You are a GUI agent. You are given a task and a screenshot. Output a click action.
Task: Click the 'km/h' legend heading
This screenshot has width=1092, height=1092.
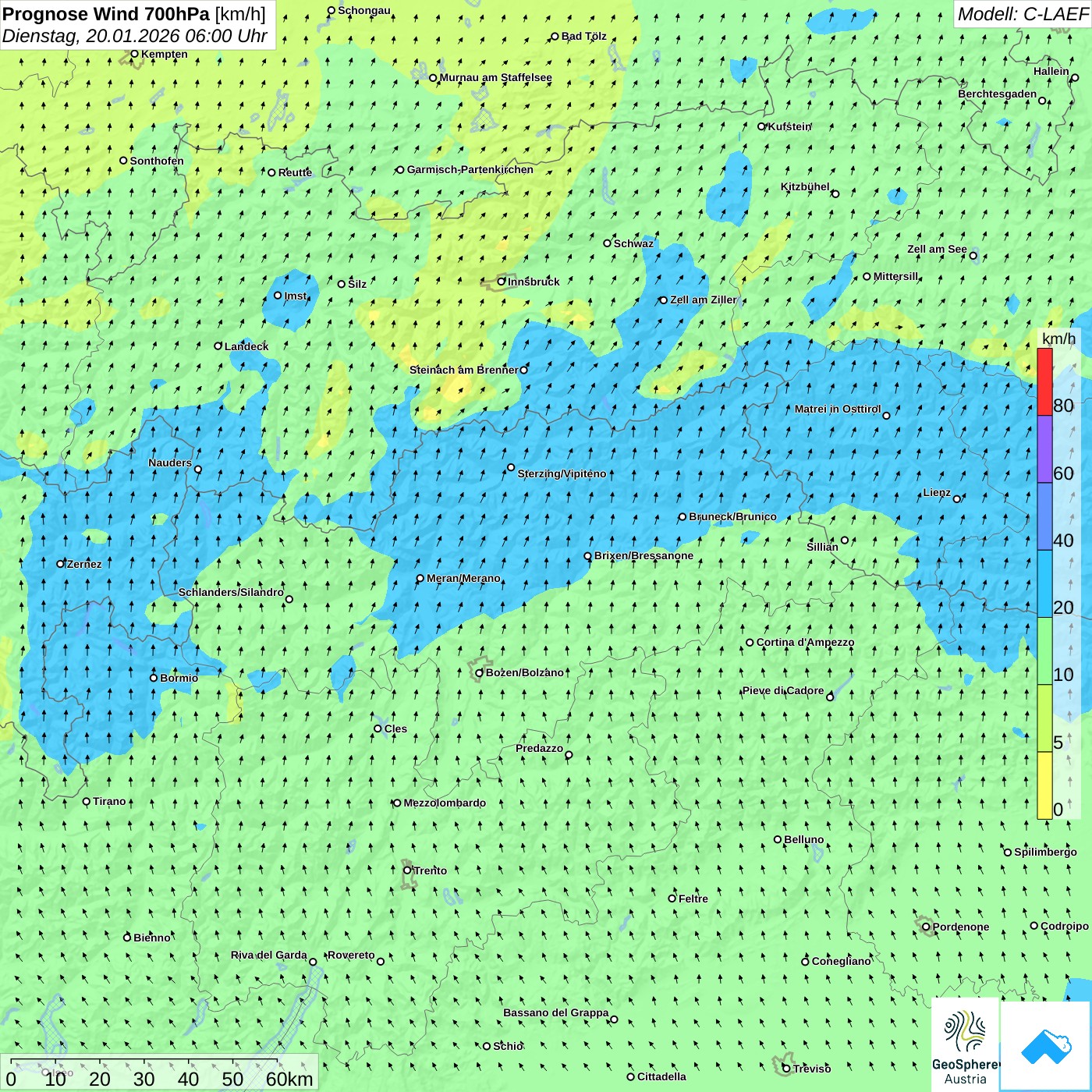click(1058, 339)
